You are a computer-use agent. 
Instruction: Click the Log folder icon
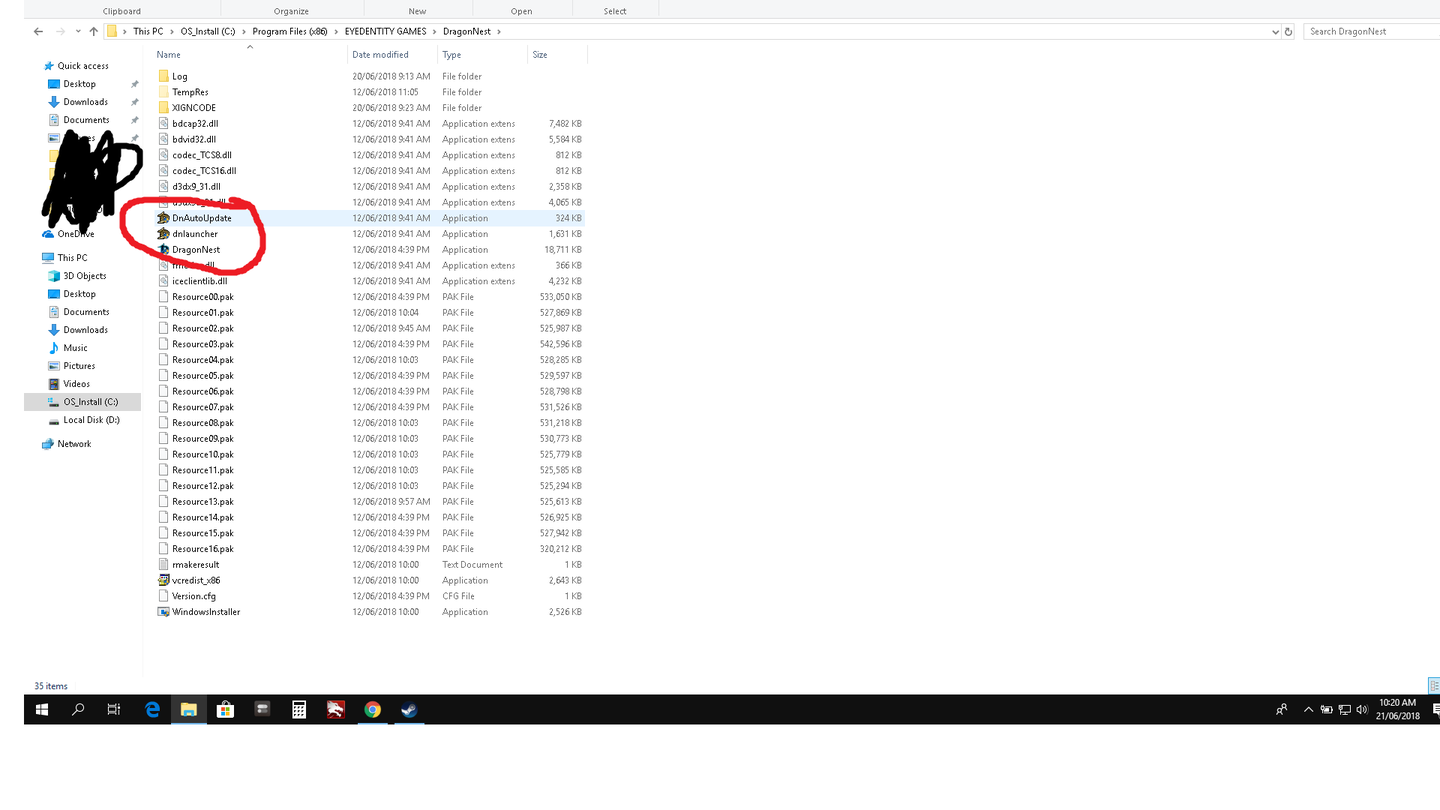coord(164,76)
